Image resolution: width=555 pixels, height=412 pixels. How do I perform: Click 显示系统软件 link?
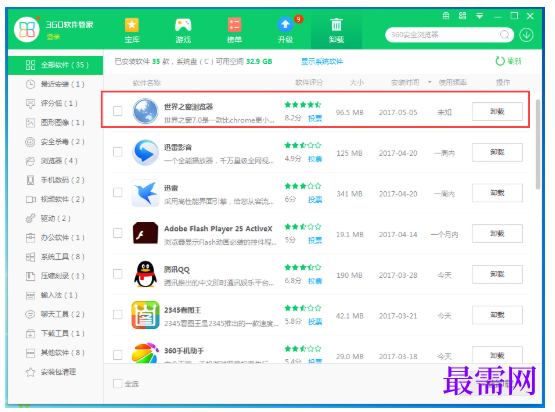[x=322, y=62]
